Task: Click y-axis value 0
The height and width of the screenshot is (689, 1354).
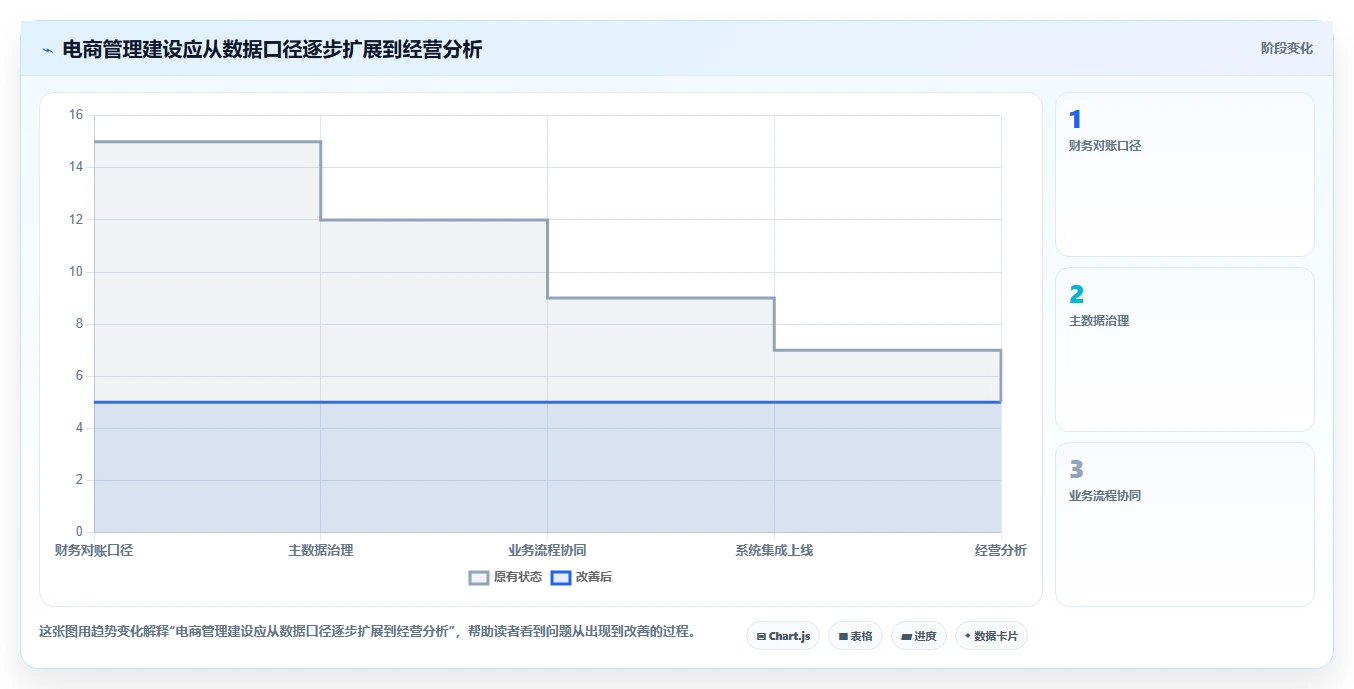Action: point(80,532)
